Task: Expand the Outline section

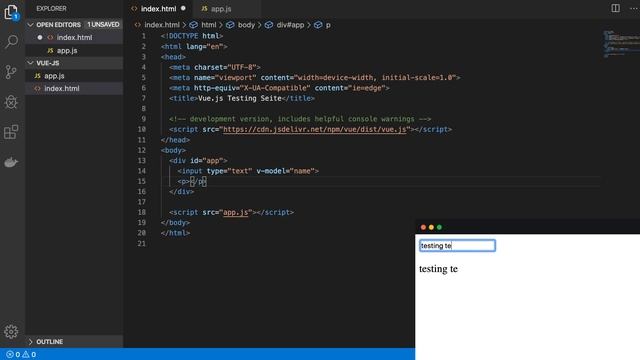Action: tap(30, 342)
